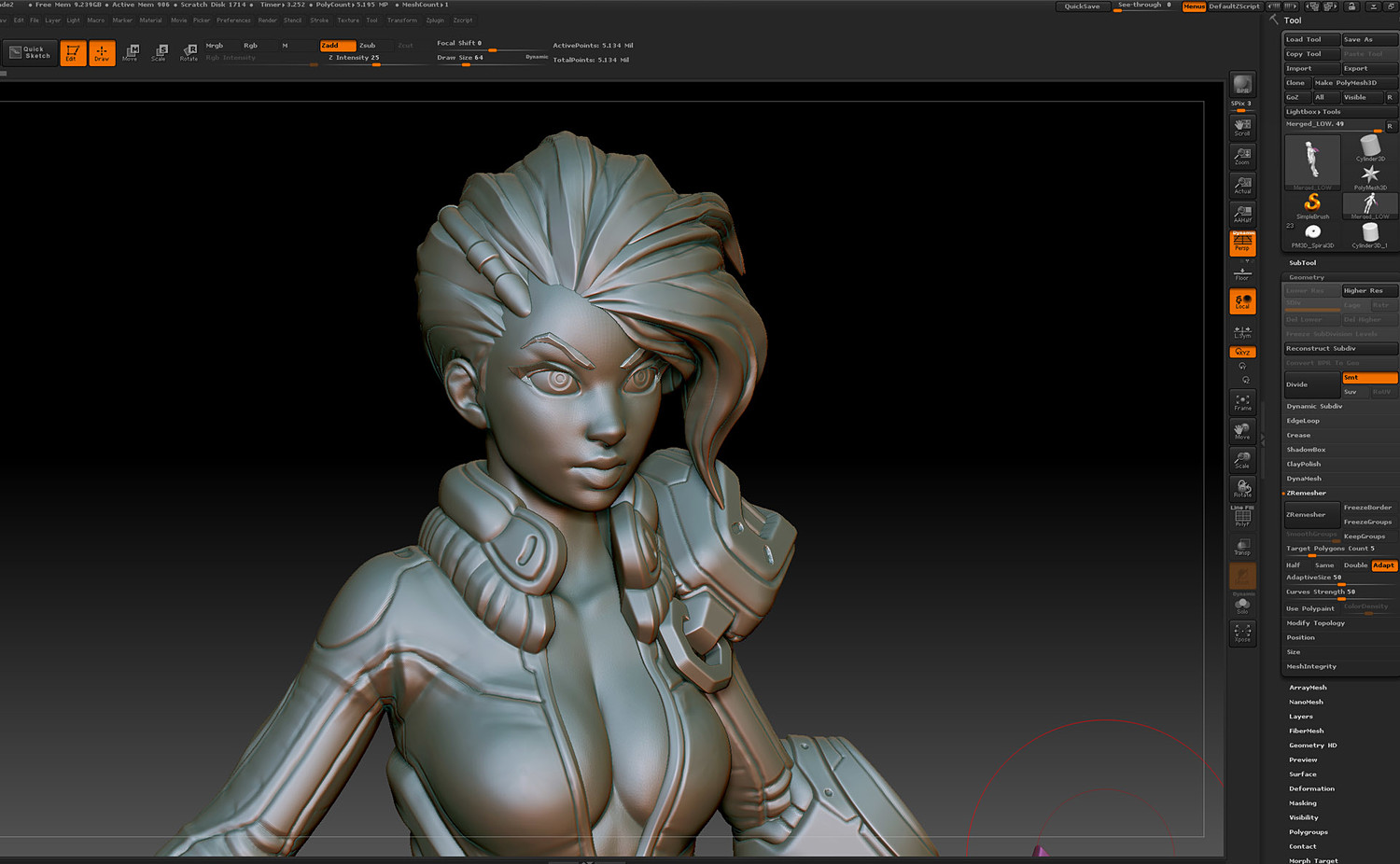Click the Actual size icon
The width and height of the screenshot is (1400, 864).
pos(1242,186)
